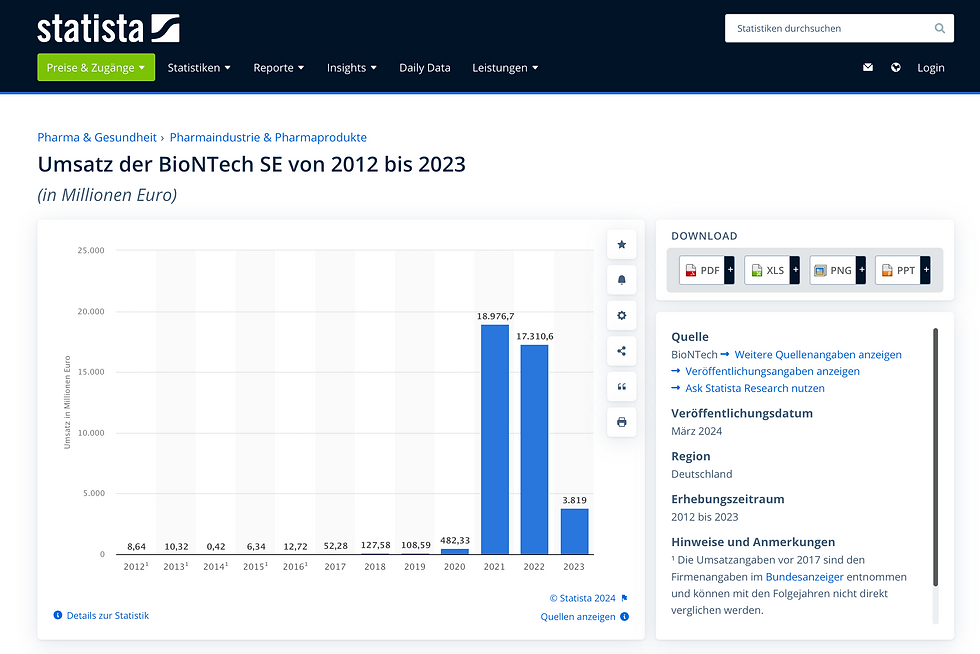Click the 2021 bar in chart

pos(494,440)
